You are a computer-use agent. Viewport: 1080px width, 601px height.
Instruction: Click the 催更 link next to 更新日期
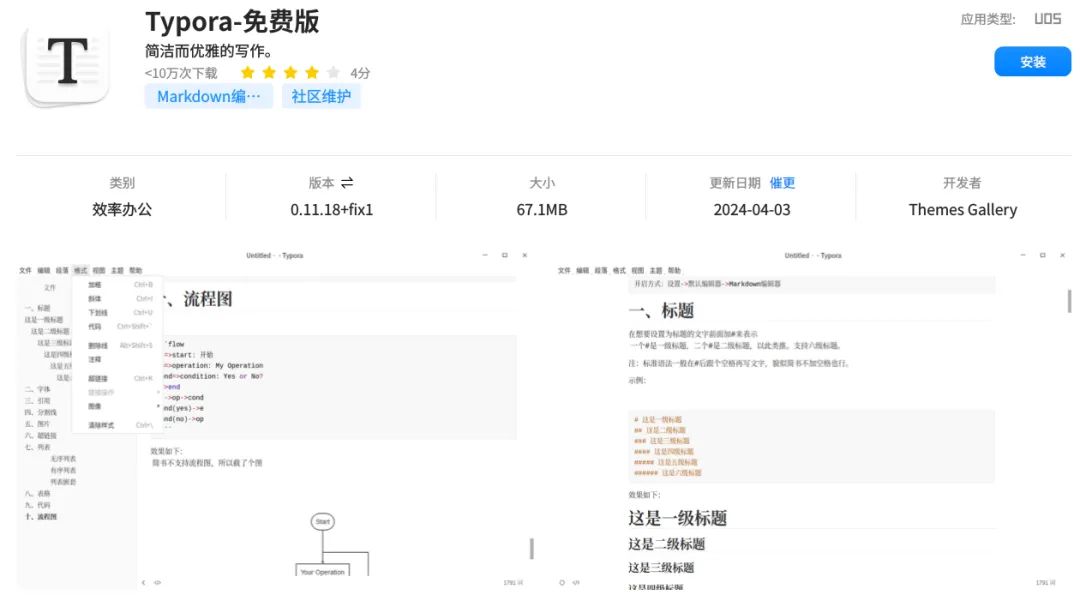coord(783,182)
